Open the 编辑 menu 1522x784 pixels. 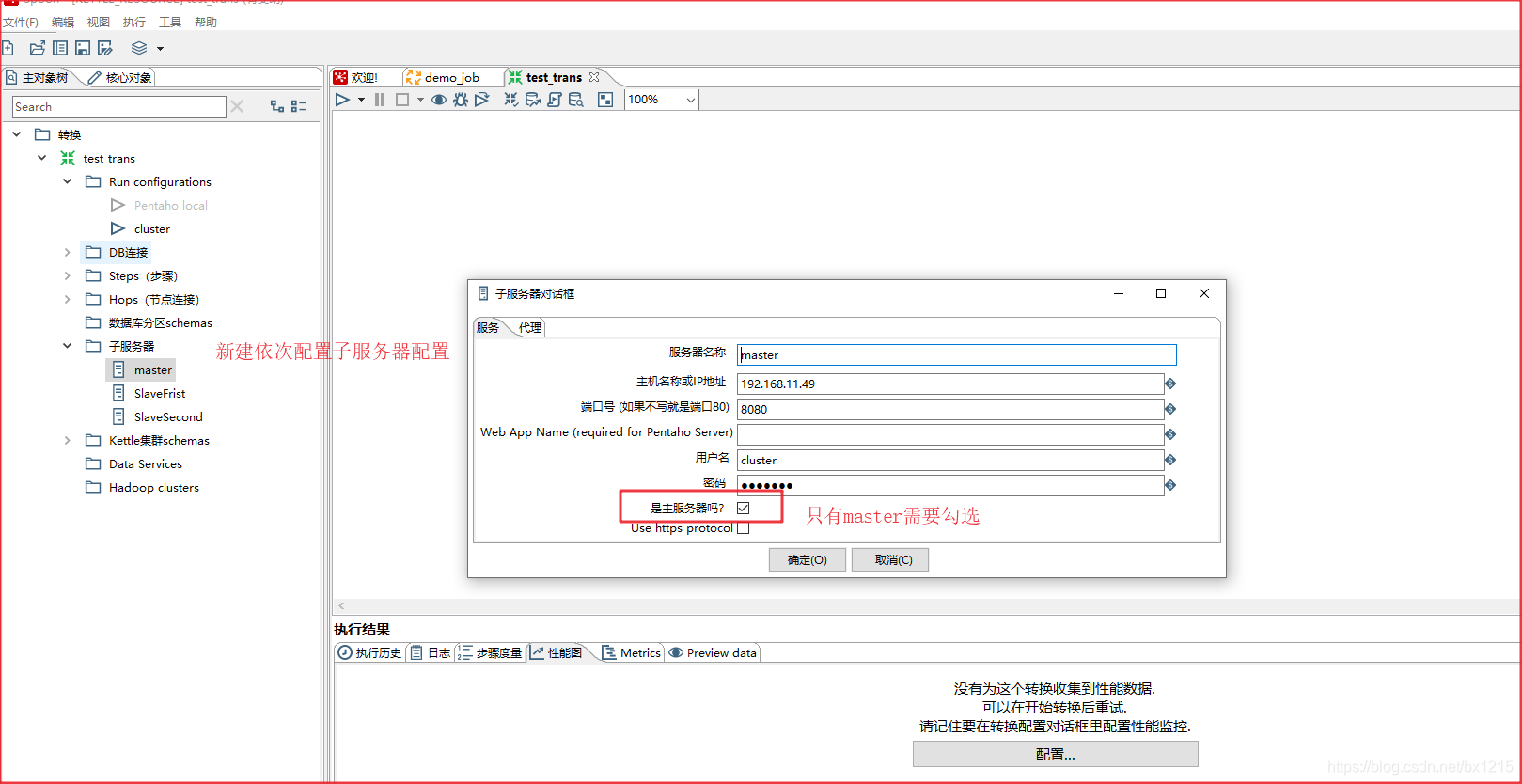[63, 22]
